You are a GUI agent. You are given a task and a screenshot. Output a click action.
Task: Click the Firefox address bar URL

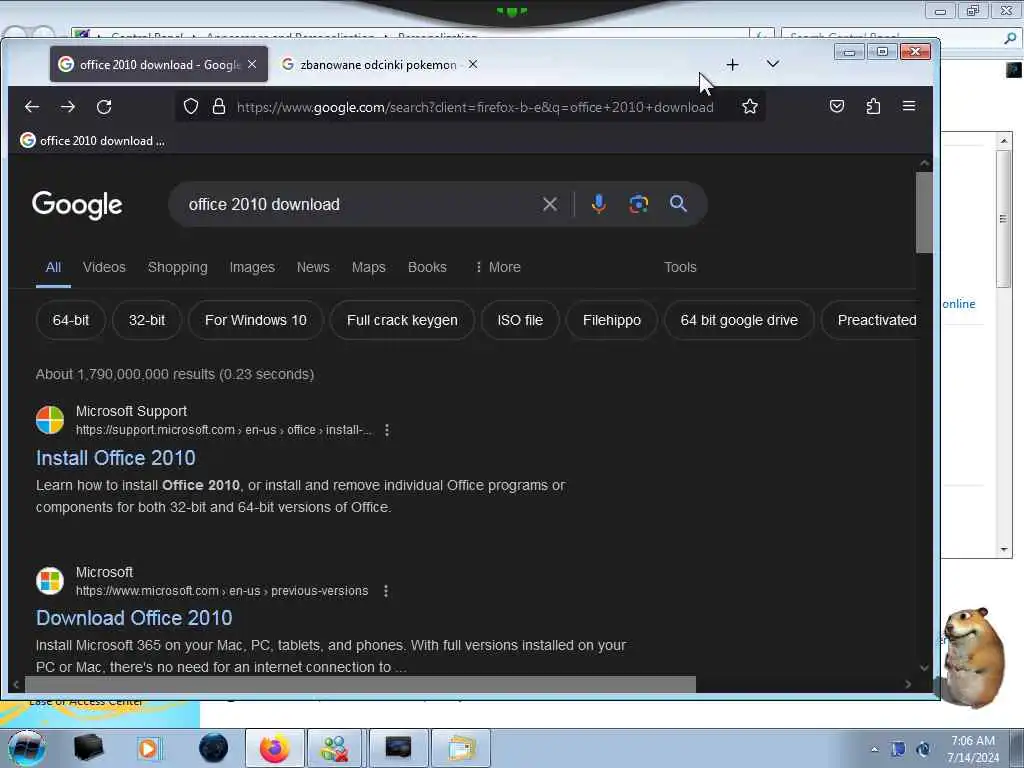[475, 107]
